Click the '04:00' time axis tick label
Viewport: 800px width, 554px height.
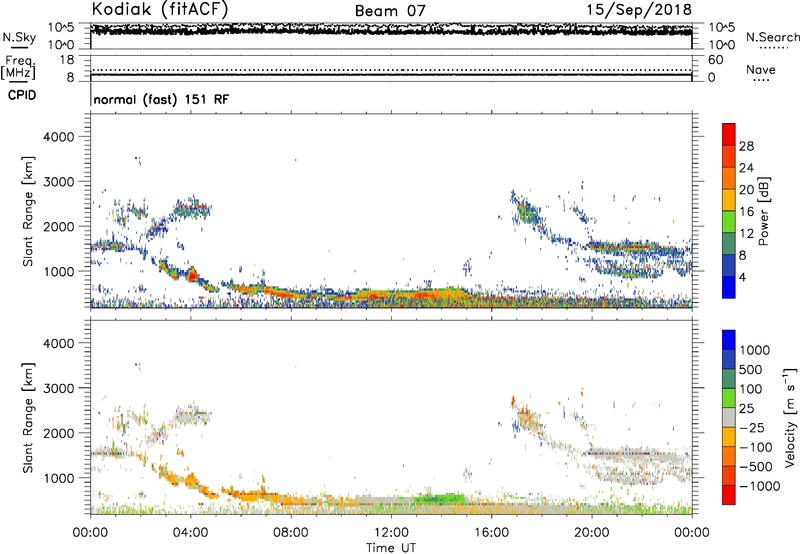[190, 533]
